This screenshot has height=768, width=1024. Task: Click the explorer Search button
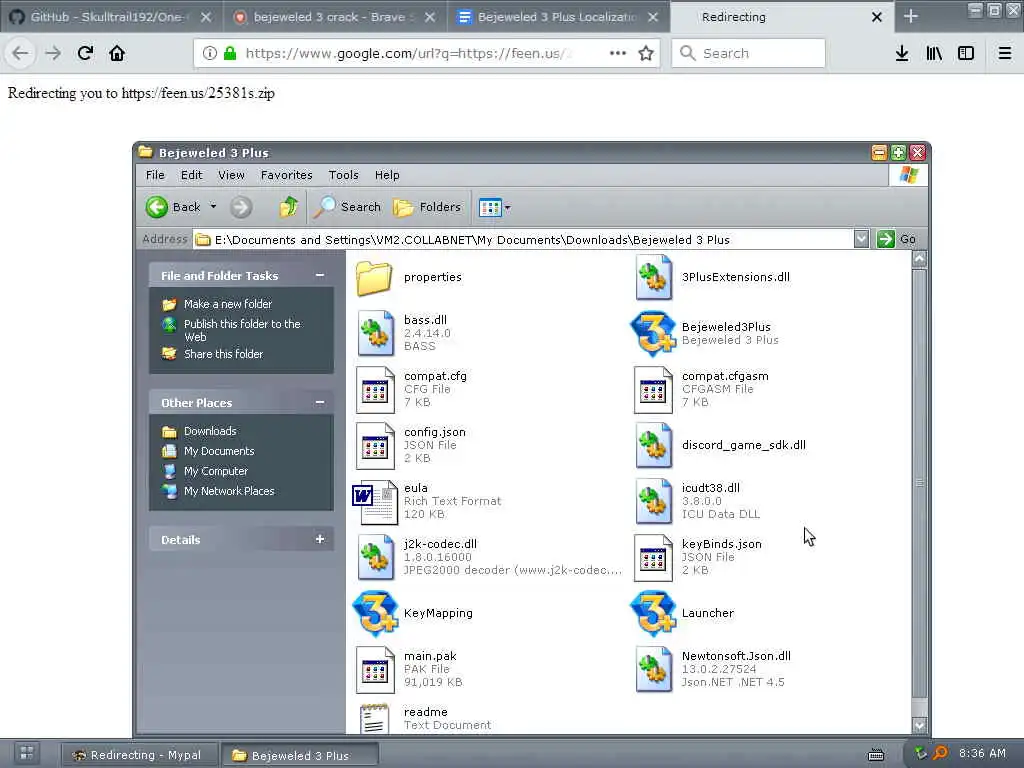(347, 208)
